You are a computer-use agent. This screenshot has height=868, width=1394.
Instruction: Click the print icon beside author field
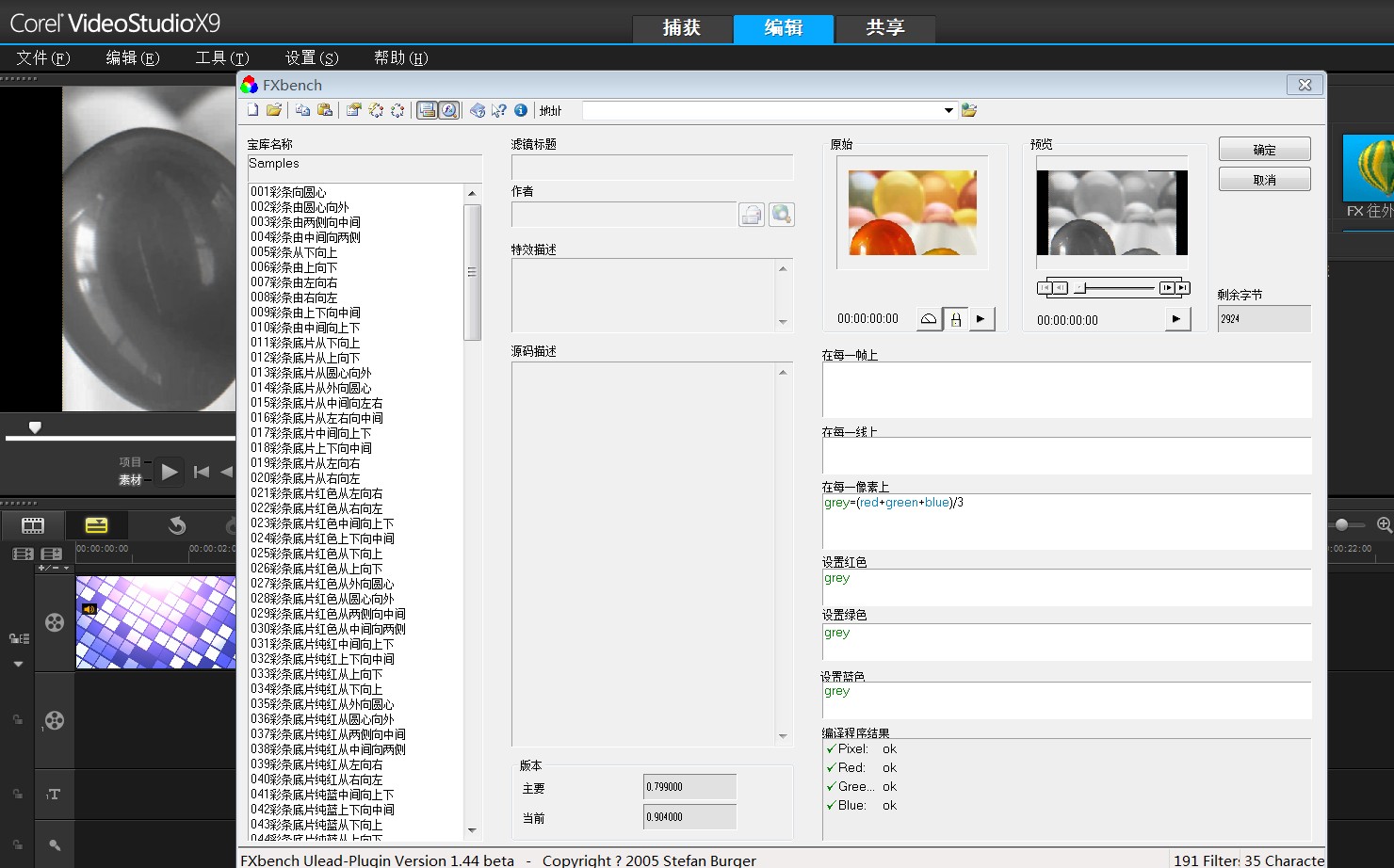(751, 215)
